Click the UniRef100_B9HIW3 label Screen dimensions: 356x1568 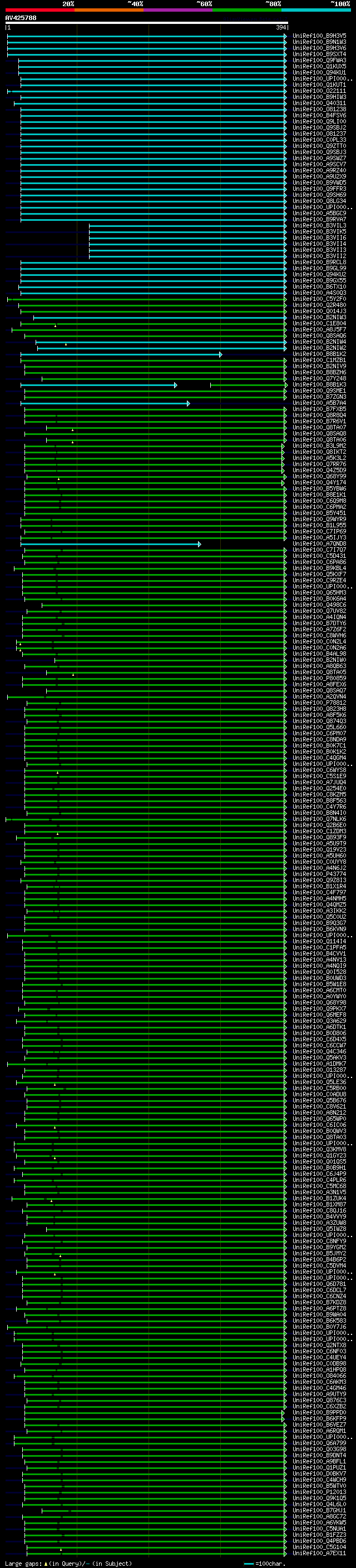pyautogui.click(x=319, y=97)
